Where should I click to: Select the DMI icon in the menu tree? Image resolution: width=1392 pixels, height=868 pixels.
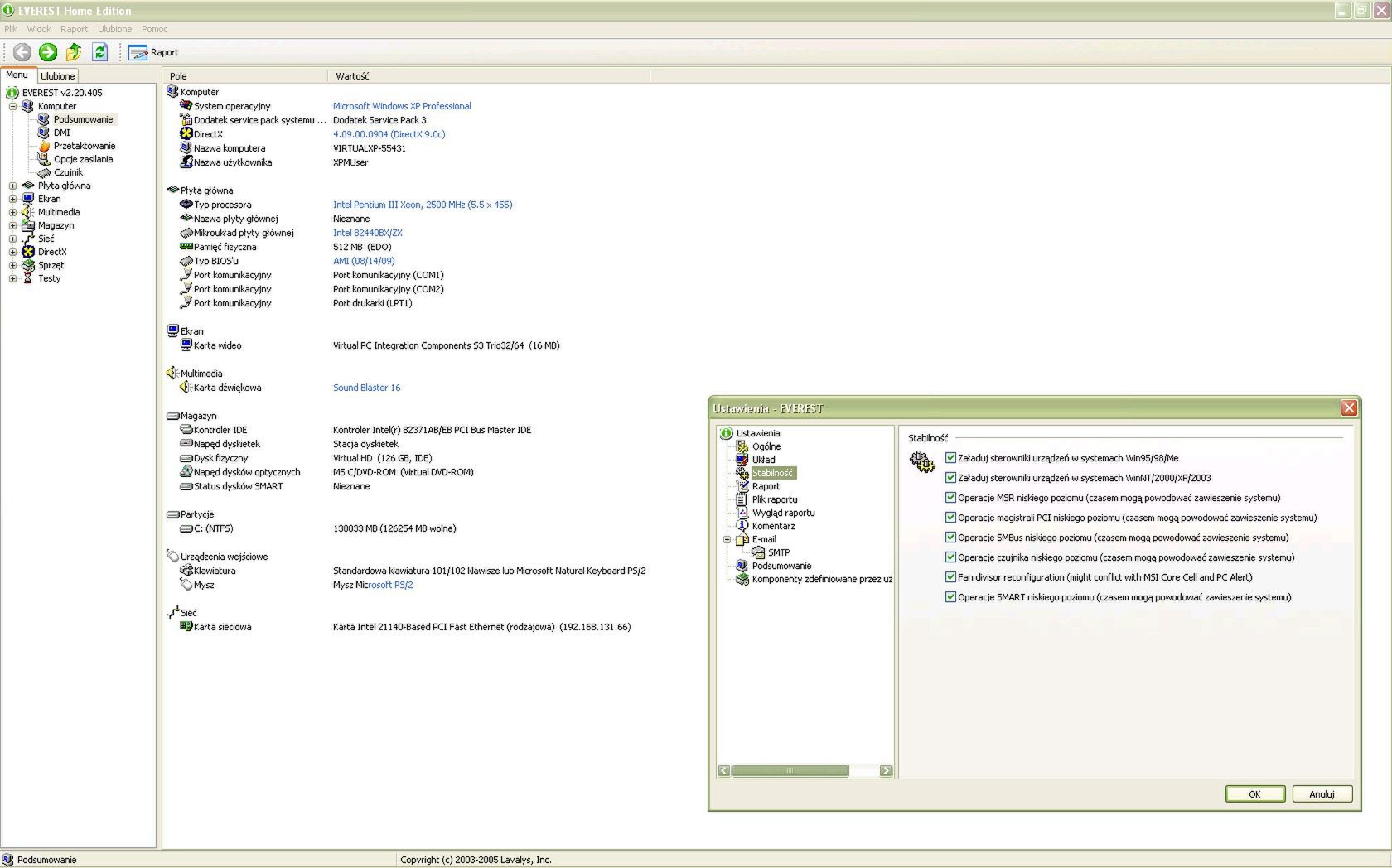click(44, 133)
